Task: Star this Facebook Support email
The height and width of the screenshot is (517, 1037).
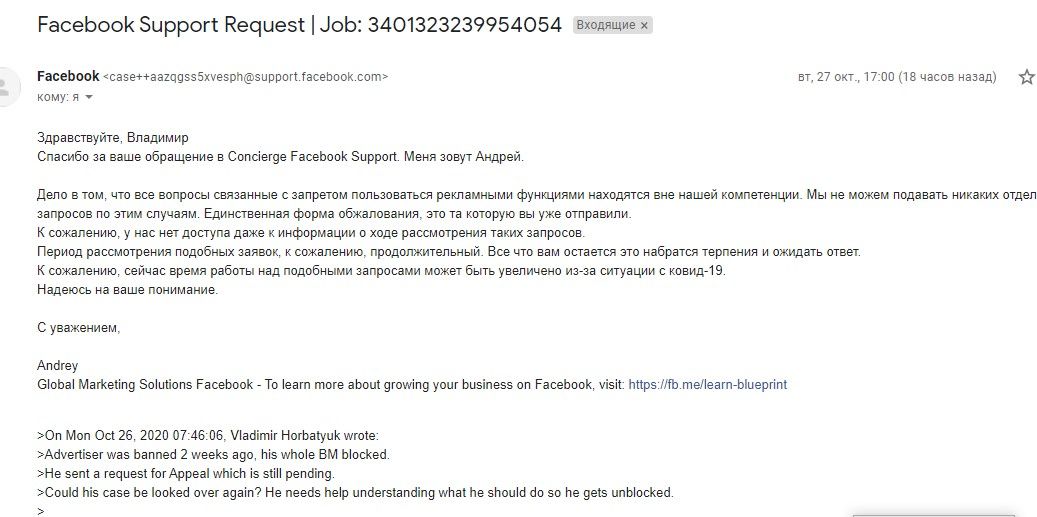Action: pos(1026,77)
